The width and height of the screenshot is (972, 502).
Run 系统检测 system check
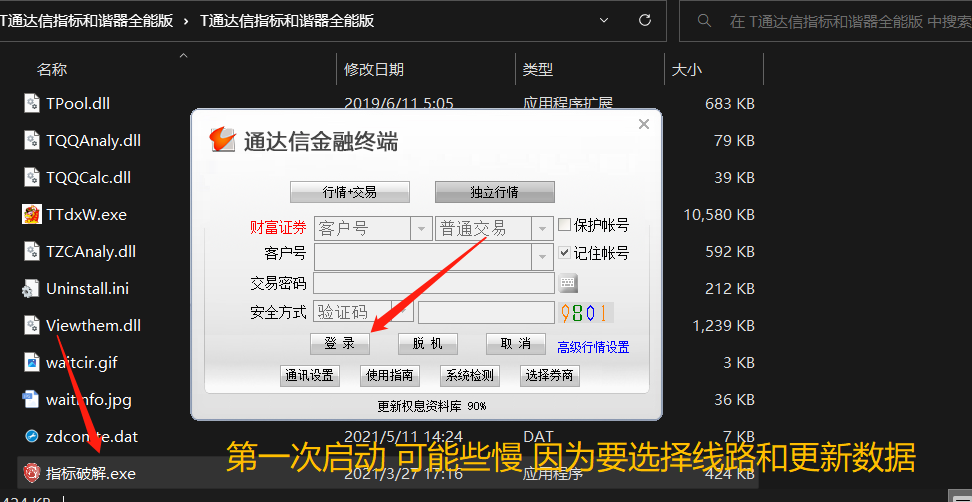(x=470, y=375)
